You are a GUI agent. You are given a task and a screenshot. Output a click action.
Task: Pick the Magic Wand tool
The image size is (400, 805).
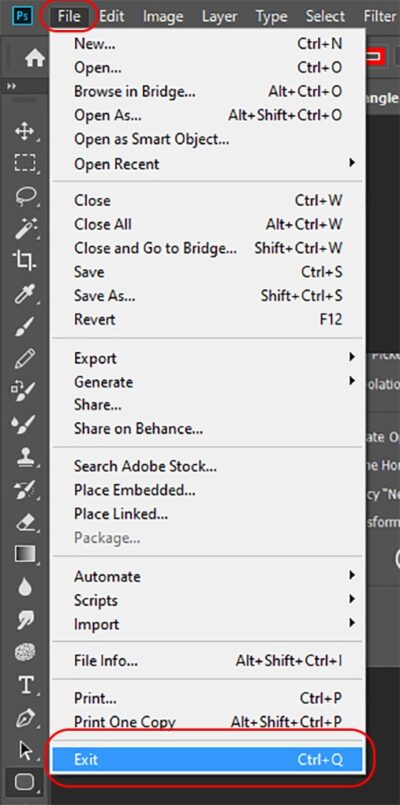24,228
